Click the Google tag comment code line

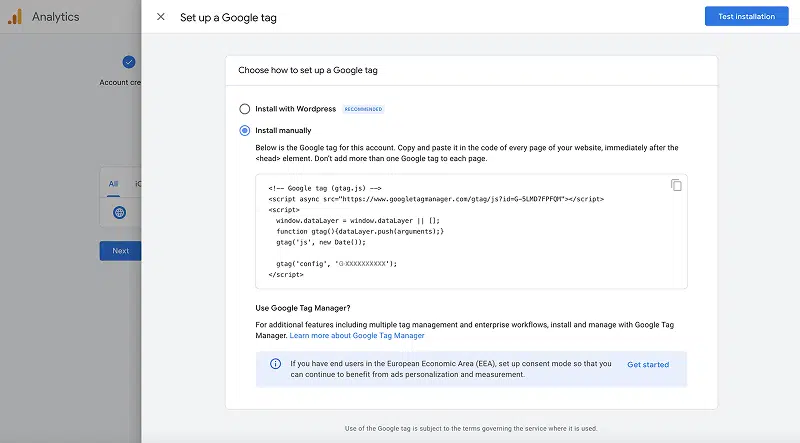point(325,188)
